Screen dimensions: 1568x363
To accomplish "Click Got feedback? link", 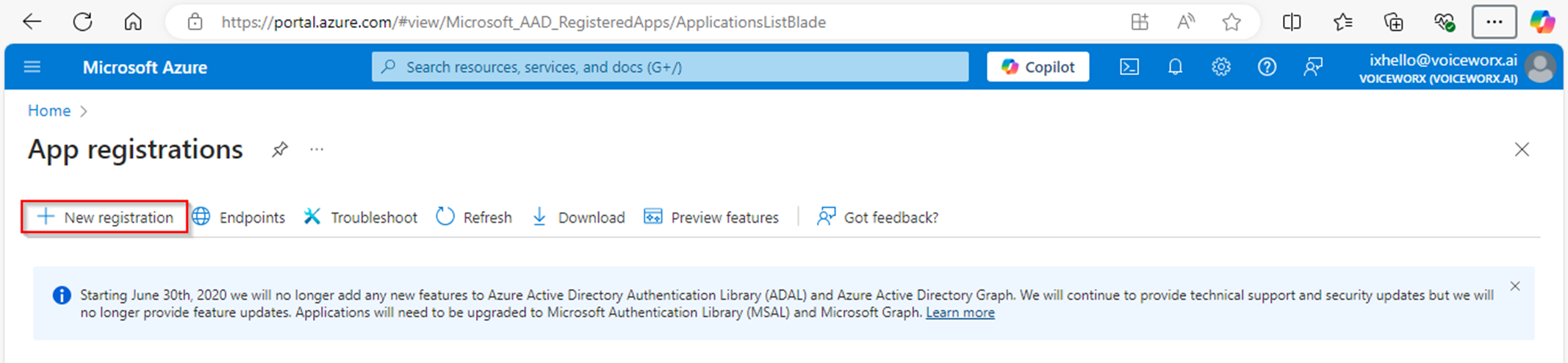I will pos(878,218).
